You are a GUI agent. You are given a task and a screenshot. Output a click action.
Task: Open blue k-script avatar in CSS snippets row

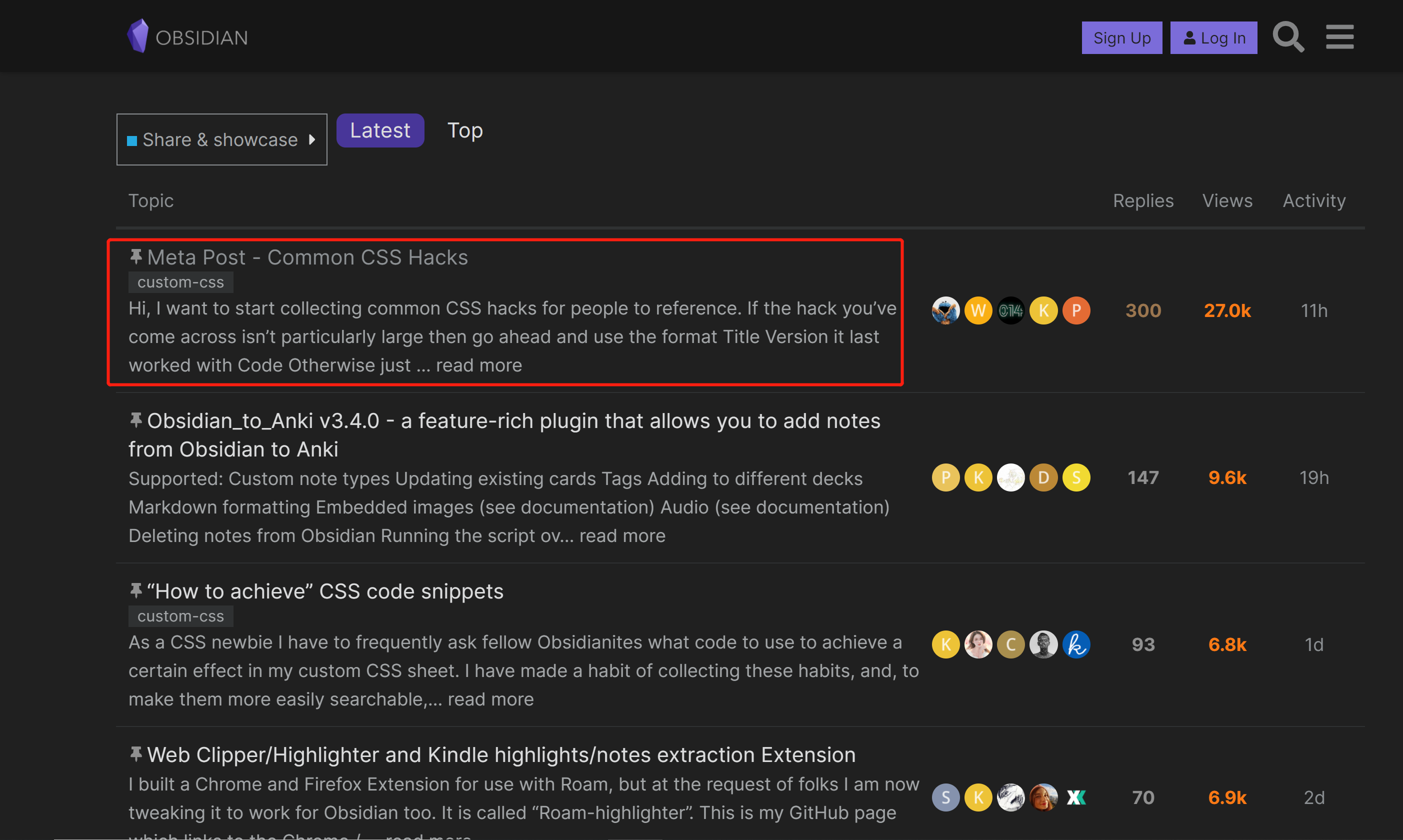pyautogui.click(x=1076, y=644)
